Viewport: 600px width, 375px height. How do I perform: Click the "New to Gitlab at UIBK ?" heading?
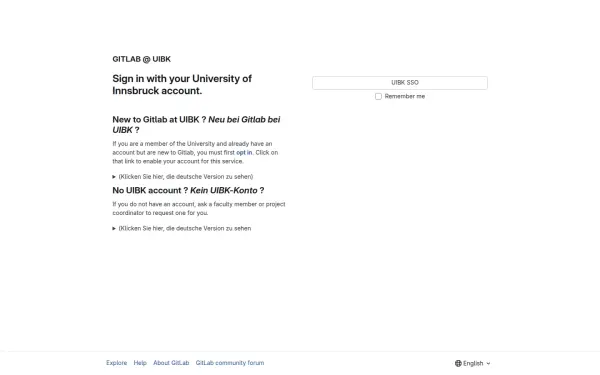coord(159,120)
